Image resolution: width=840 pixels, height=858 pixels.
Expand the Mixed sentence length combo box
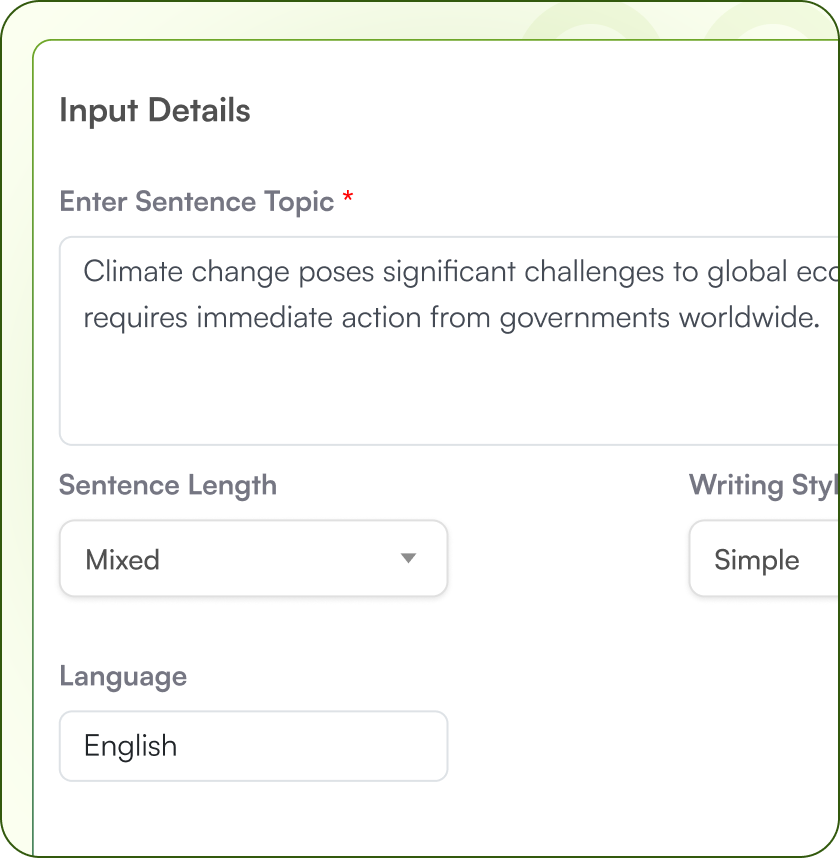253,559
